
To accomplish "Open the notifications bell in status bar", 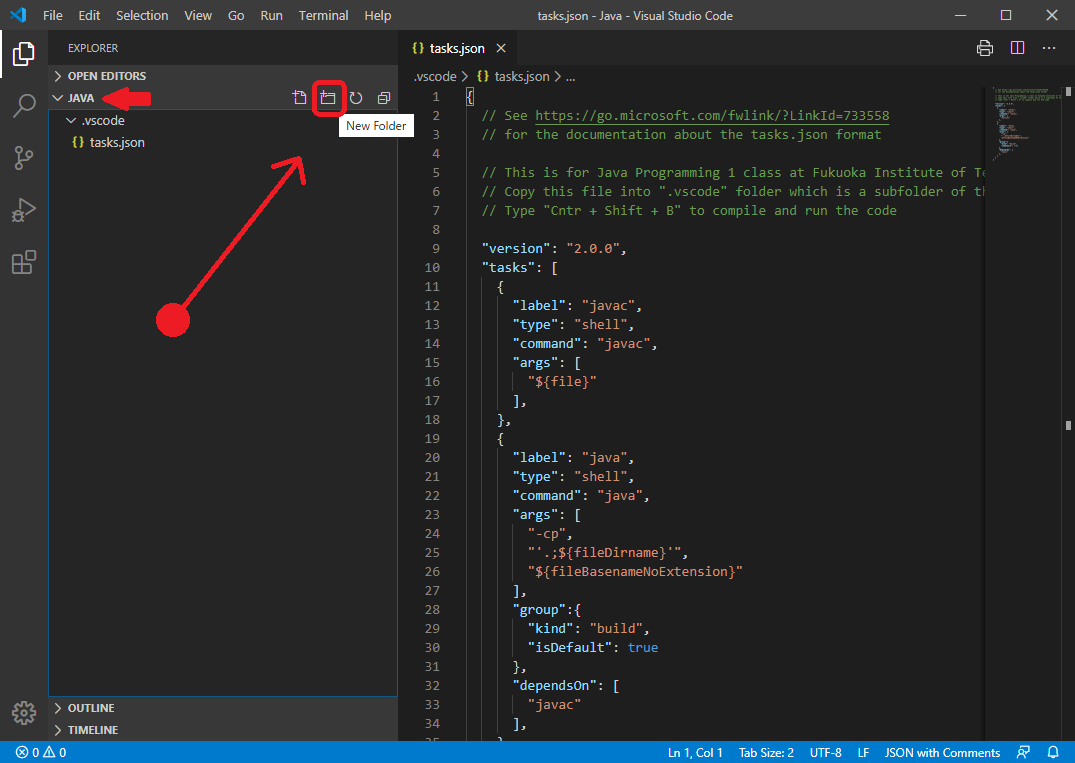I will (1053, 752).
